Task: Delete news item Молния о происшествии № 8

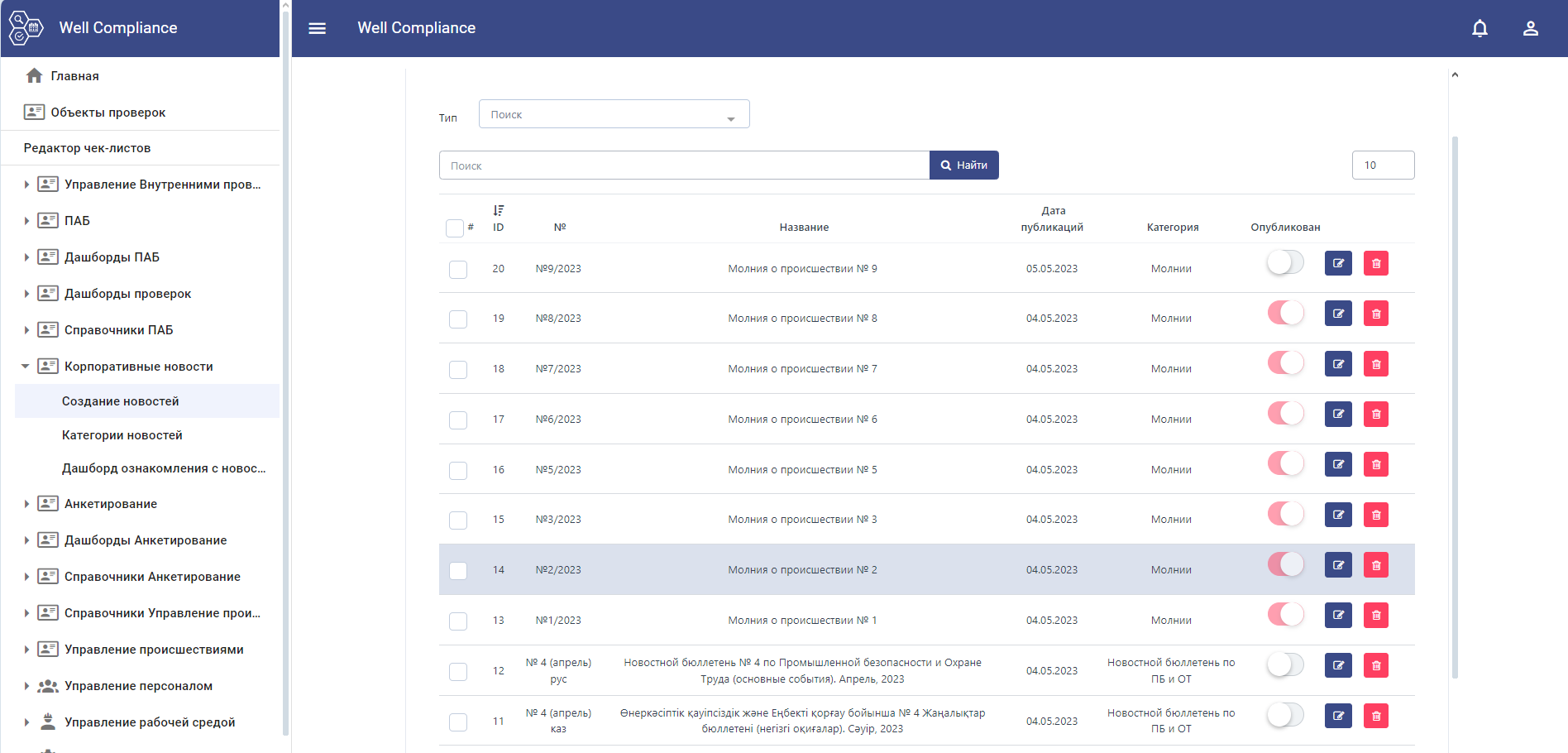Action: tap(1375, 314)
